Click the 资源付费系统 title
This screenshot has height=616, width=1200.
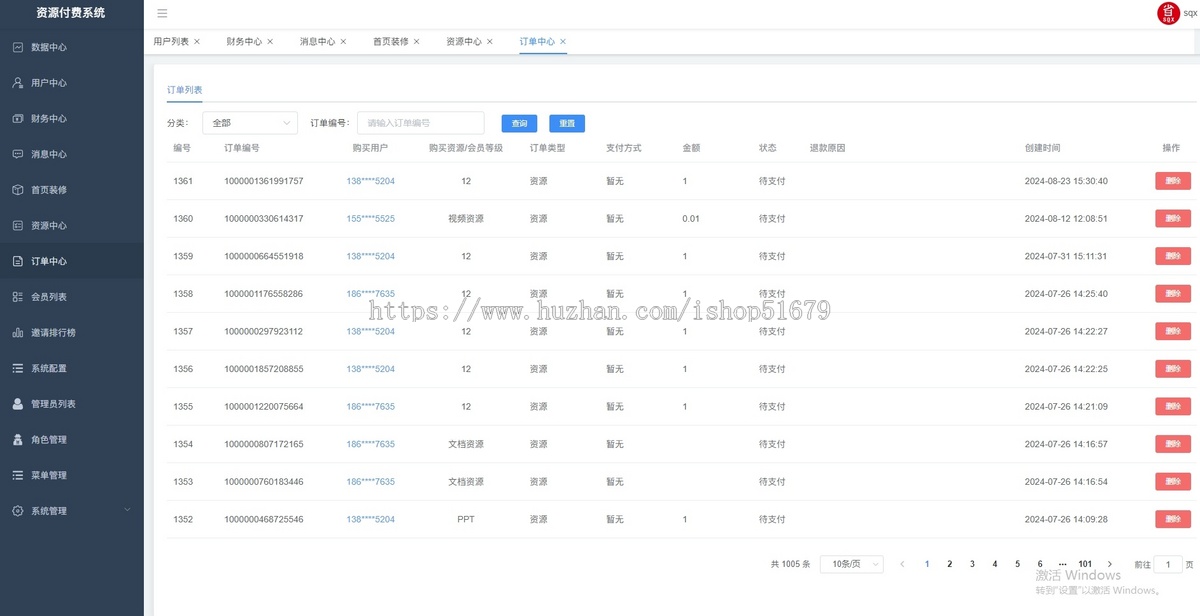click(x=70, y=13)
